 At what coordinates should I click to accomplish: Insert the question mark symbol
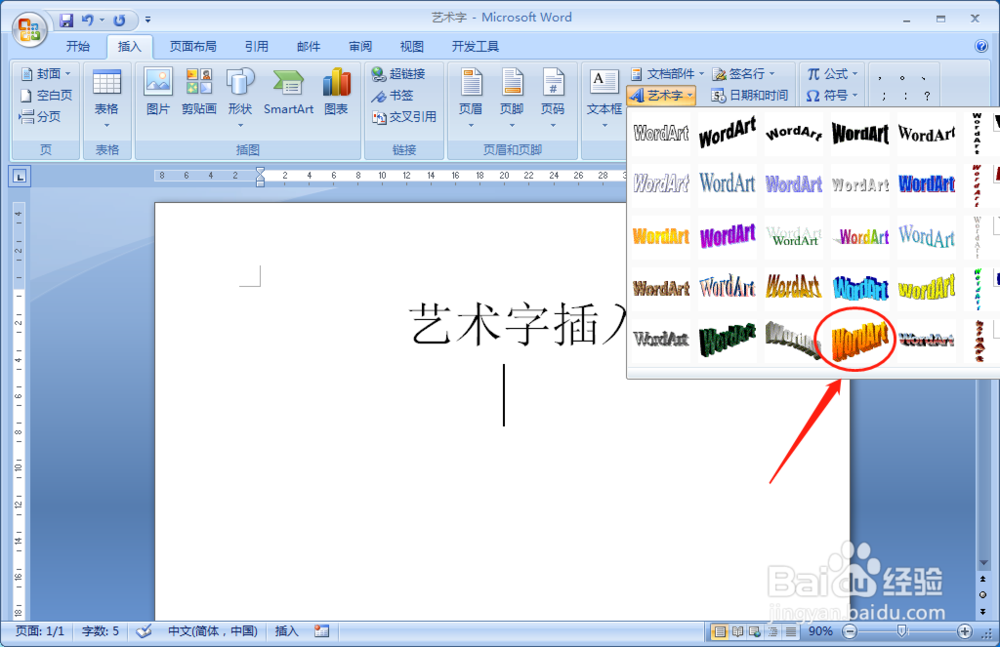pyautogui.click(x=927, y=96)
